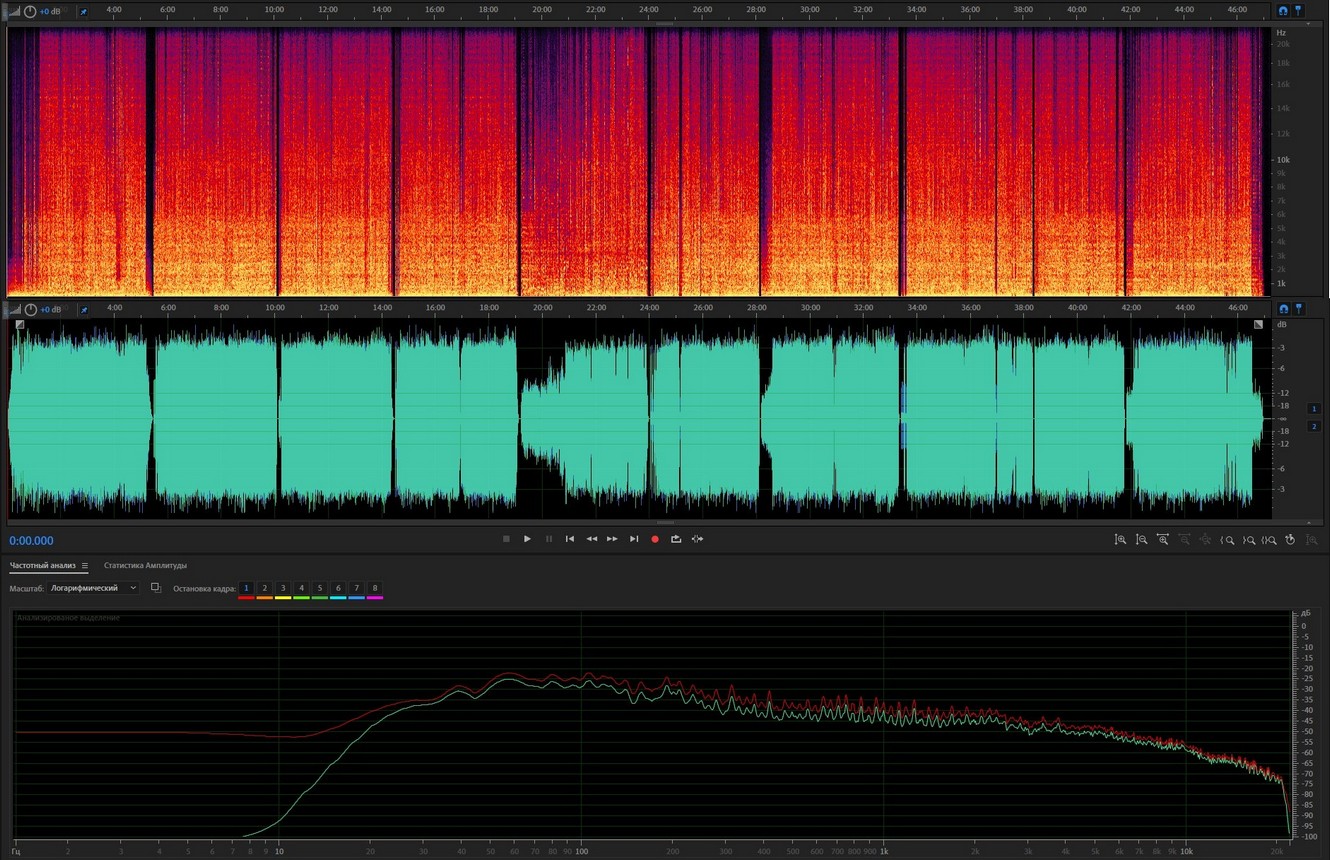Viewport: 1330px width, 860px height.
Task: Click the Zoom In at In Point icon
Action: click(x=1227, y=540)
